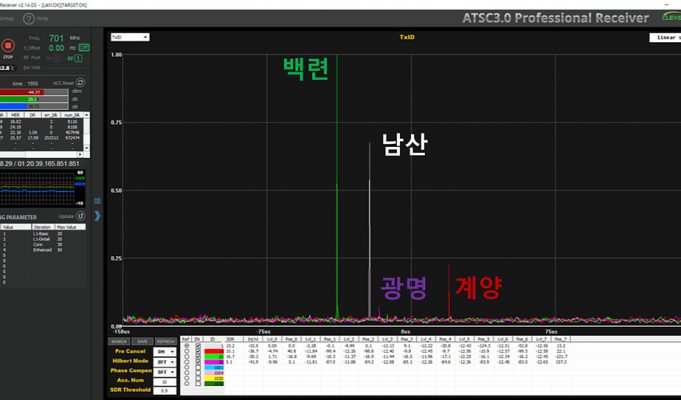
Task: Select Ref radio for magenta ID row
Action: click(187, 362)
